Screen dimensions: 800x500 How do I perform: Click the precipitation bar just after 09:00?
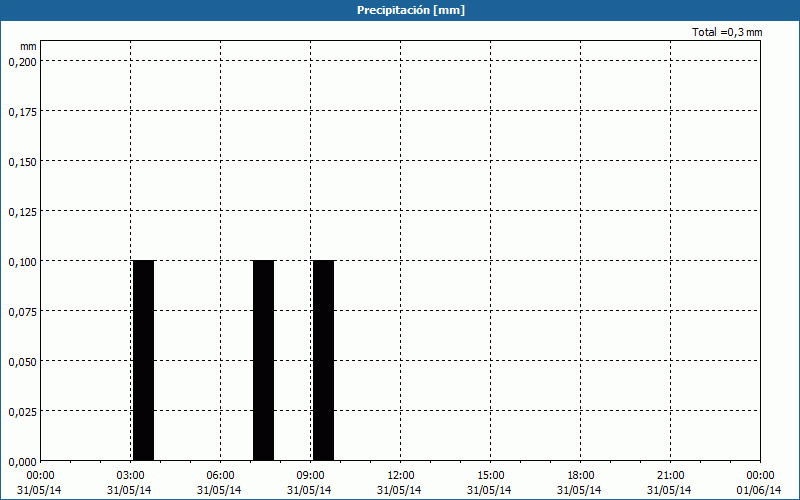click(323, 360)
